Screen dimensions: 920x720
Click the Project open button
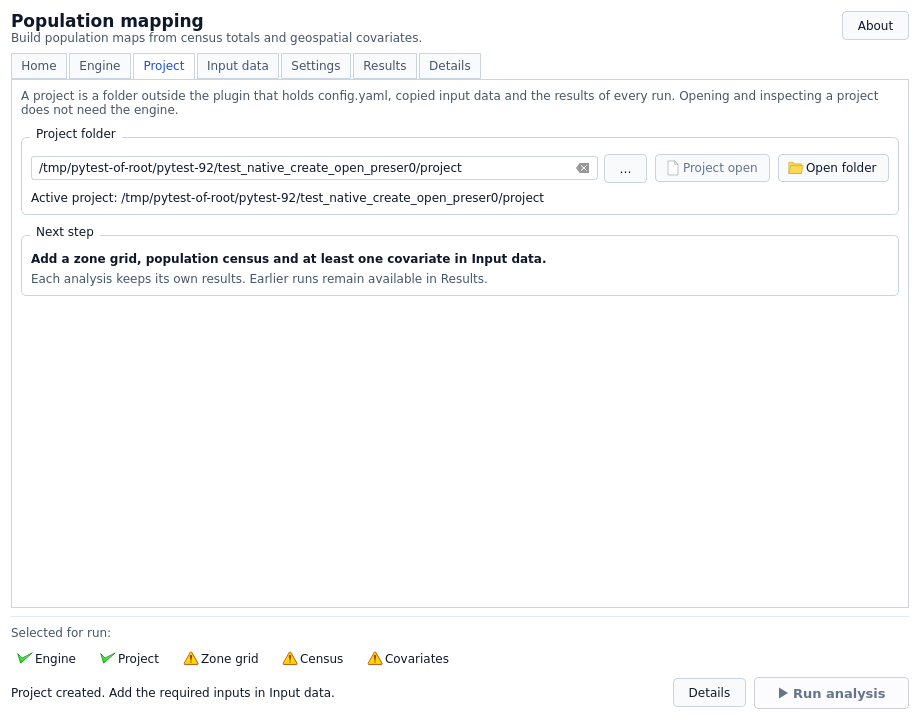tap(712, 168)
